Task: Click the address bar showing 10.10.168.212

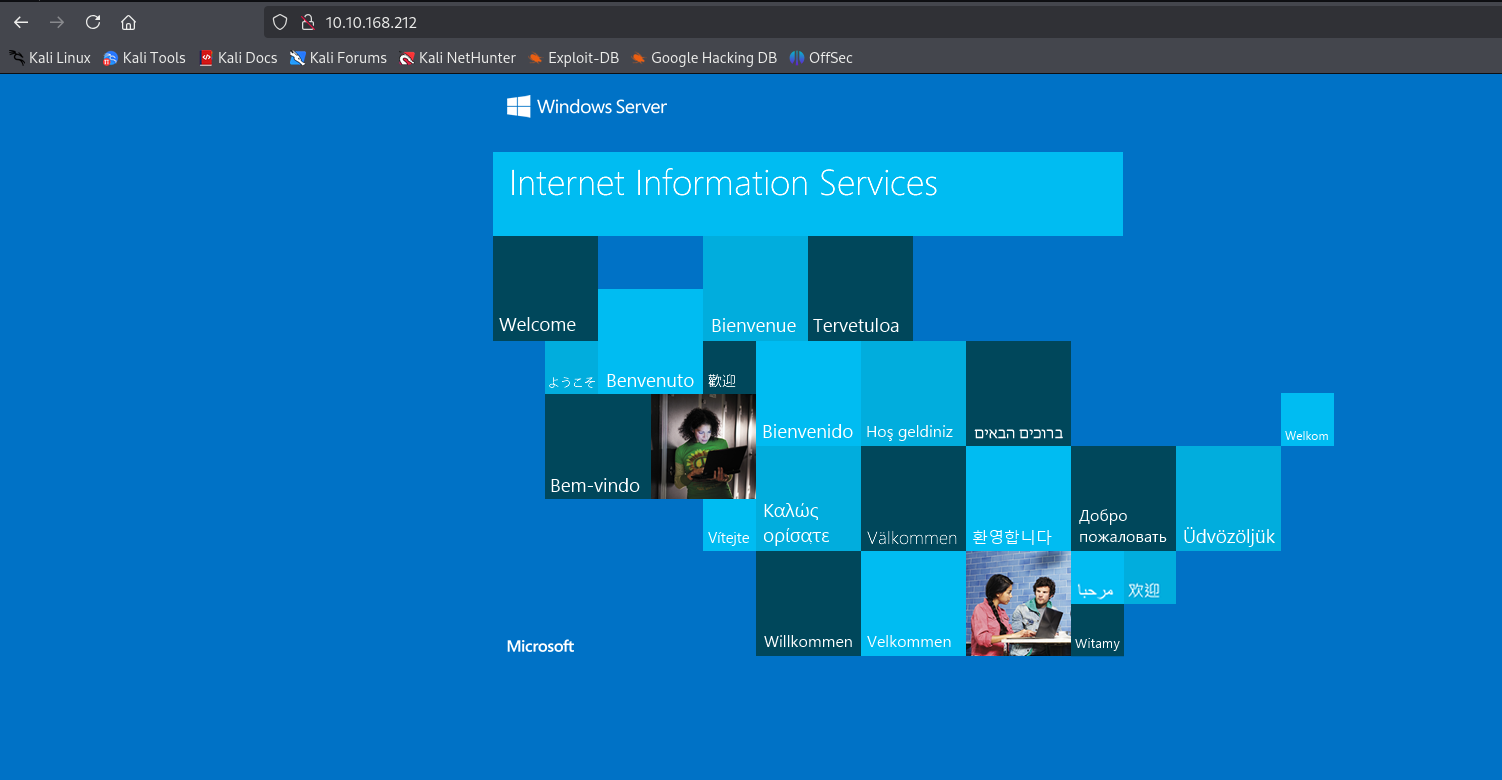Action: tap(700, 22)
